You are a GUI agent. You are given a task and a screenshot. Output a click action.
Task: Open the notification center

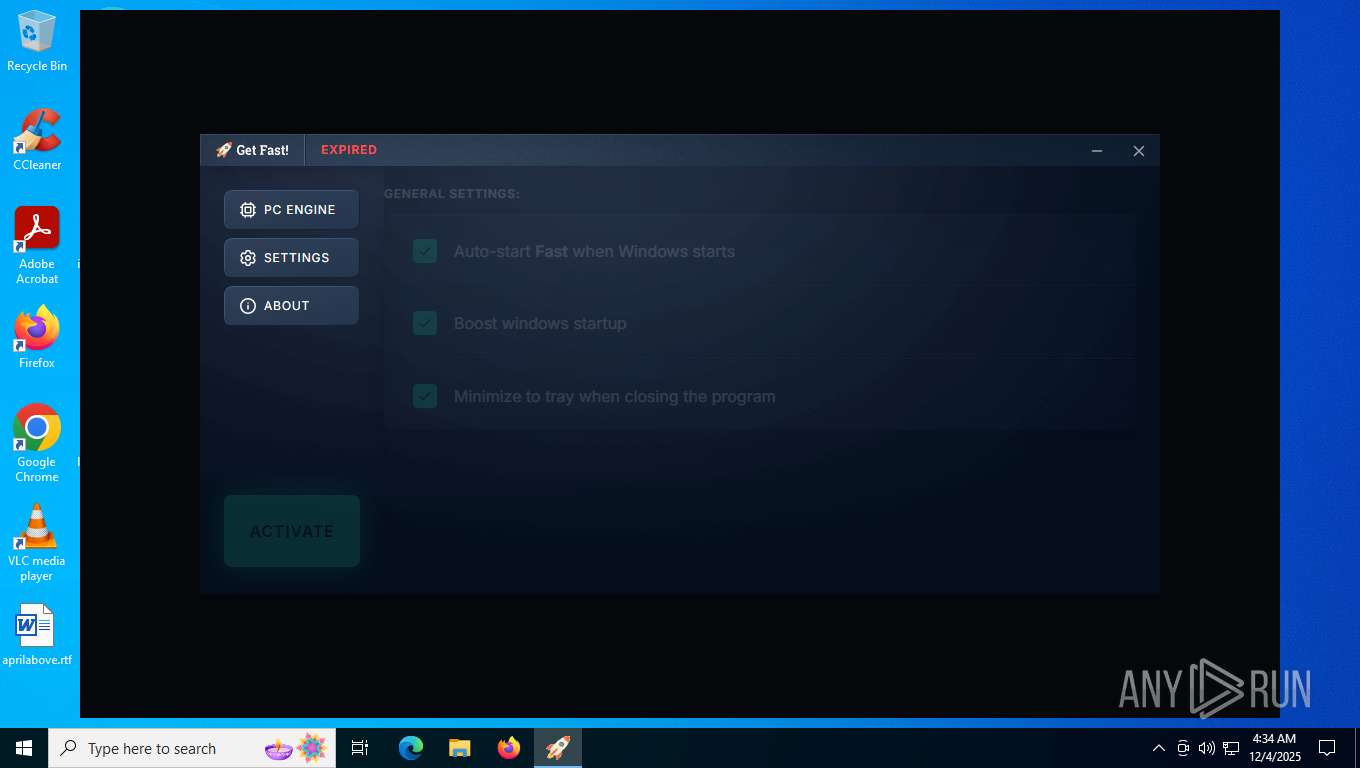click(1327, 748)
